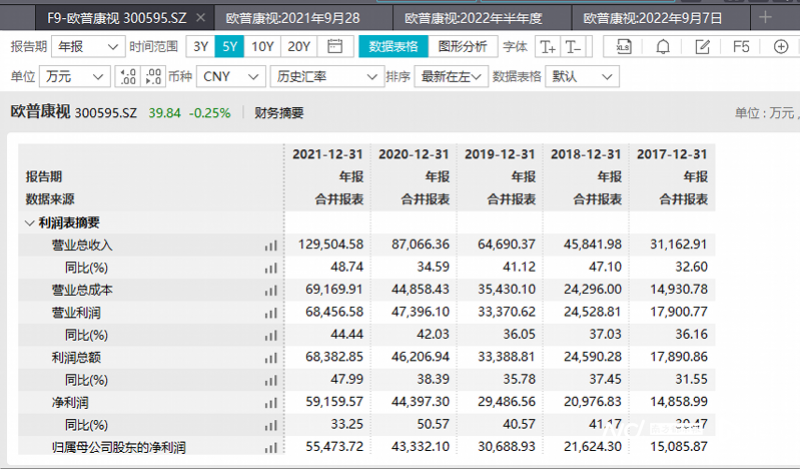Open the 单位 万元 dropdown
The width and height of the screenshot is (800, 469).
pyautogui.click(x=74, y=77)
